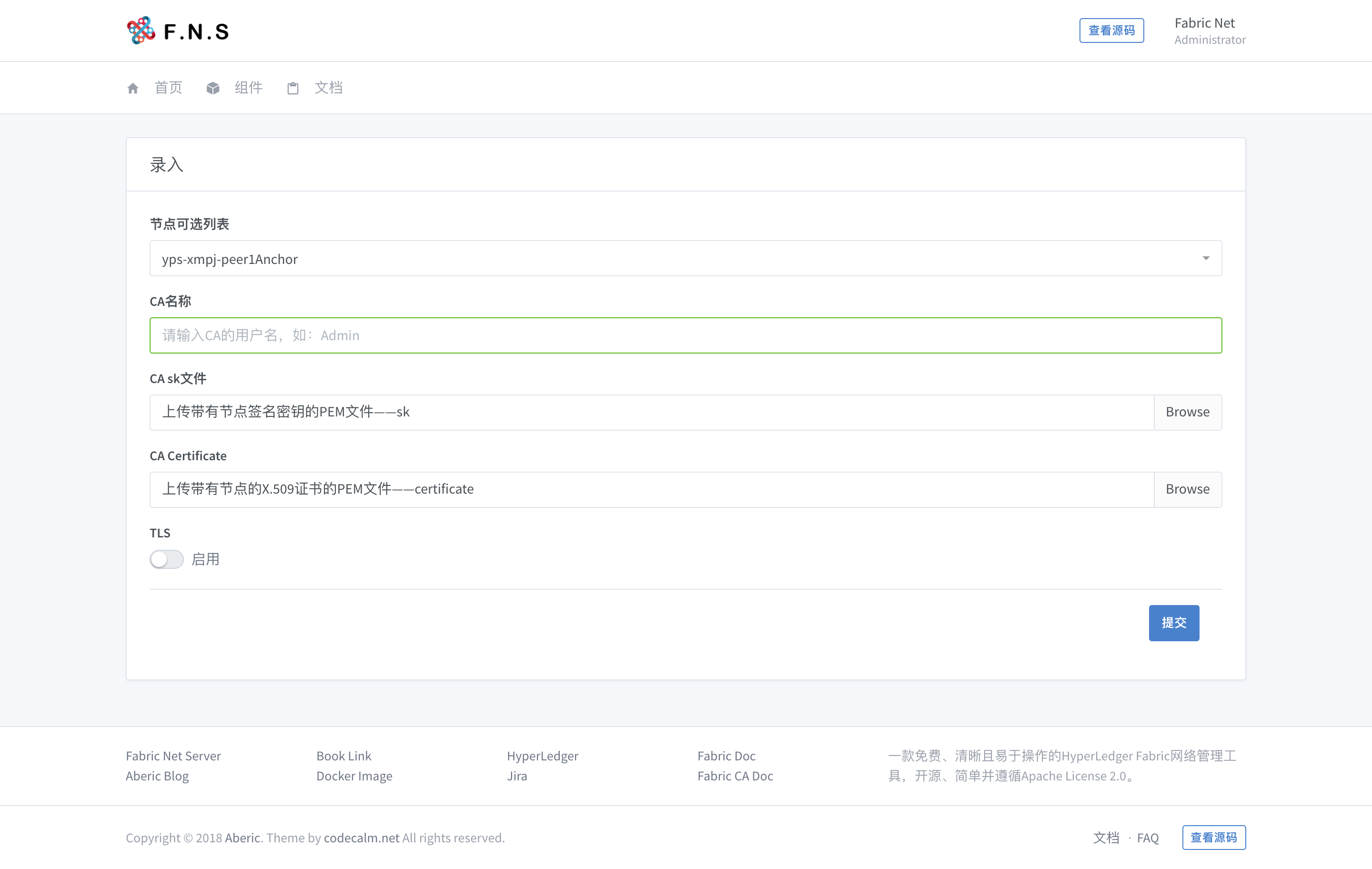Visit the codecalm.net theme link

361,838
